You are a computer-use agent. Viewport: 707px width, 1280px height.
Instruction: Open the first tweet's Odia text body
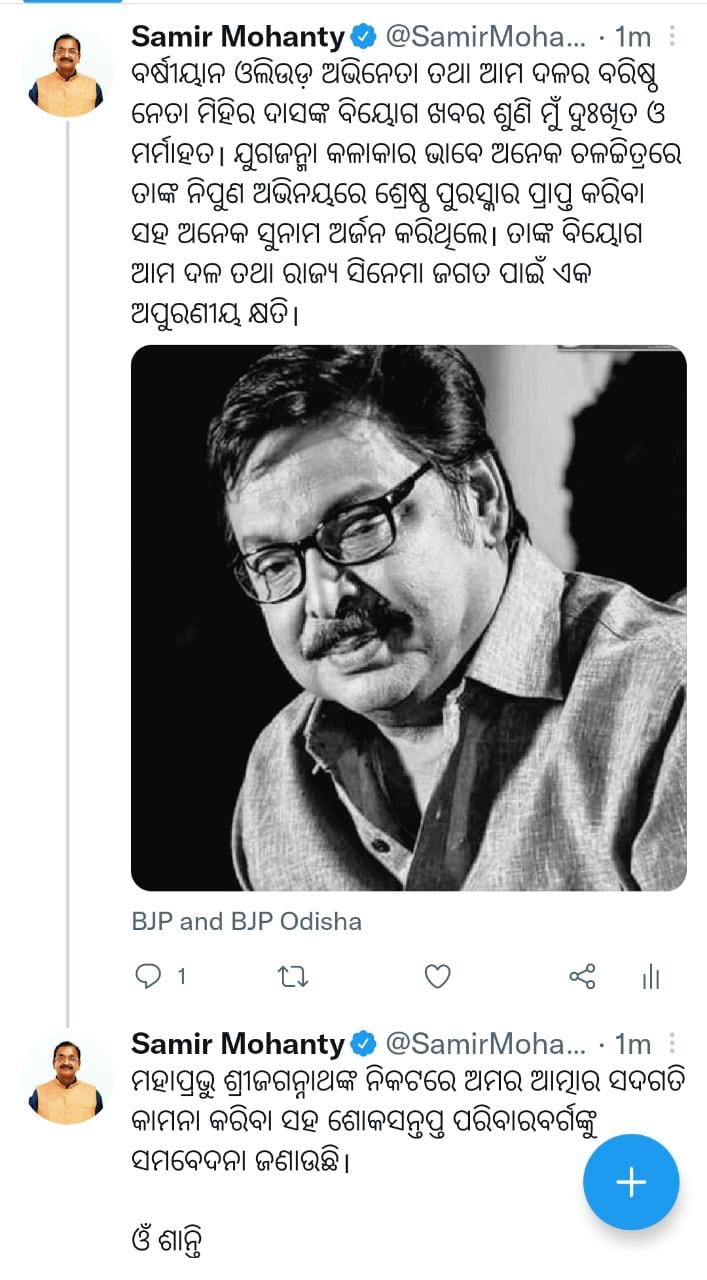point(400,190)
